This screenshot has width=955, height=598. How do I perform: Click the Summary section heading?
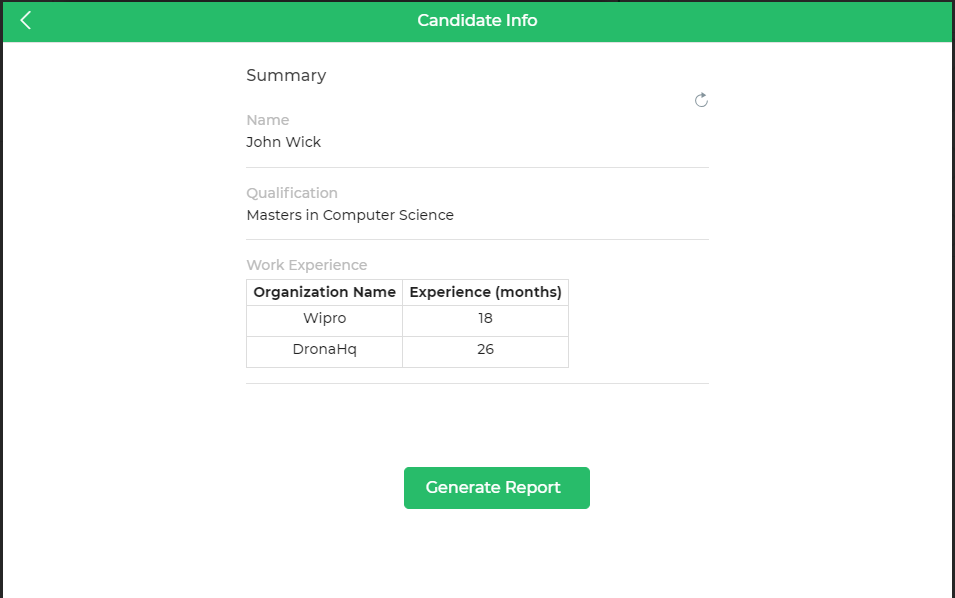click(x=286, y=75)
